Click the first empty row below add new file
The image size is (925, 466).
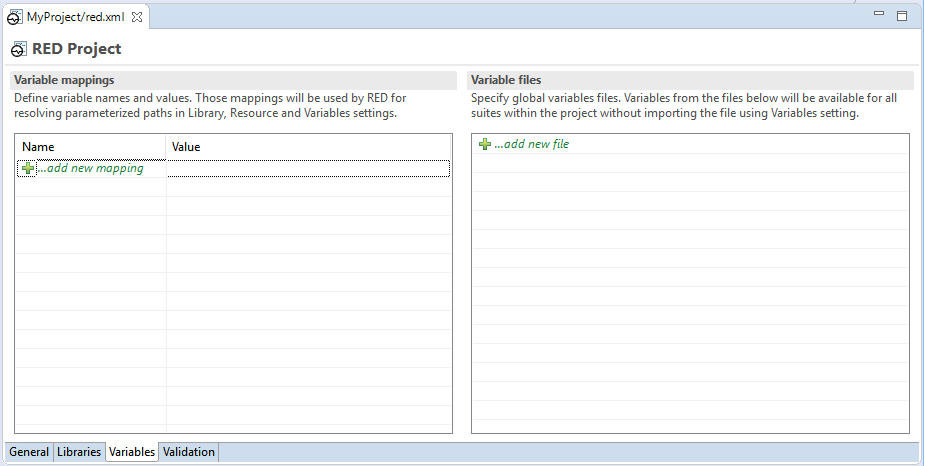[690, 163]
